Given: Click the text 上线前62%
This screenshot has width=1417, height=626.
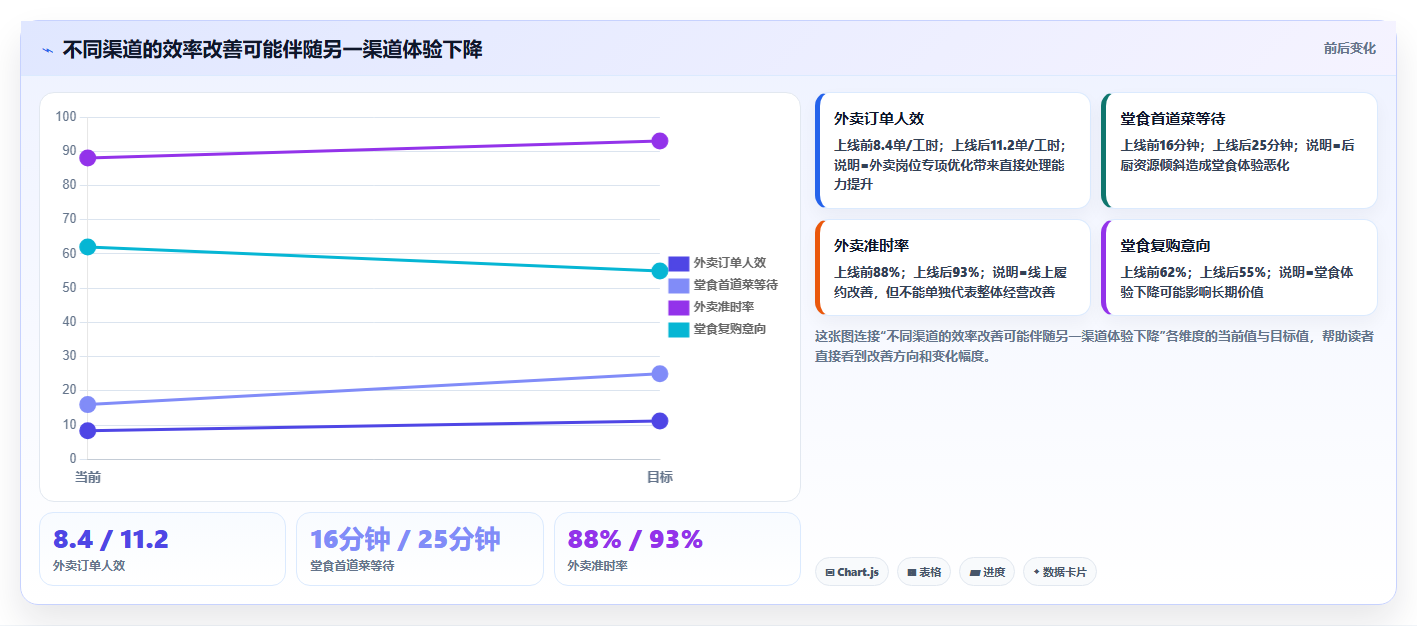Looking at the screenshot, I should (x=1156, y=272).
